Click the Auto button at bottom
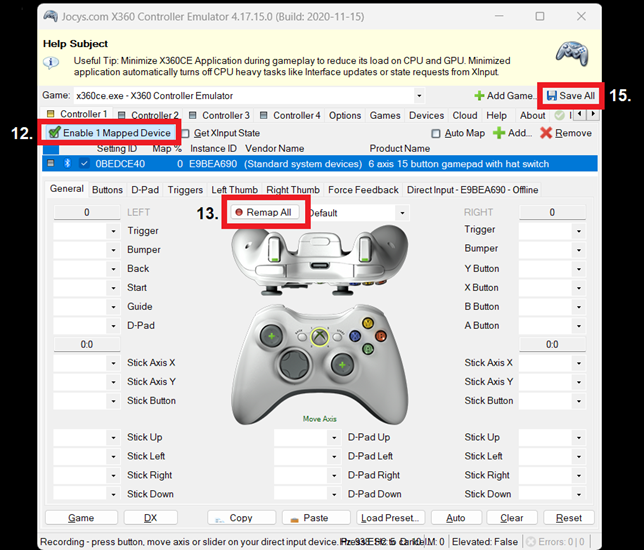This screenshot has width=644, height=550. [x=456, y=518]
